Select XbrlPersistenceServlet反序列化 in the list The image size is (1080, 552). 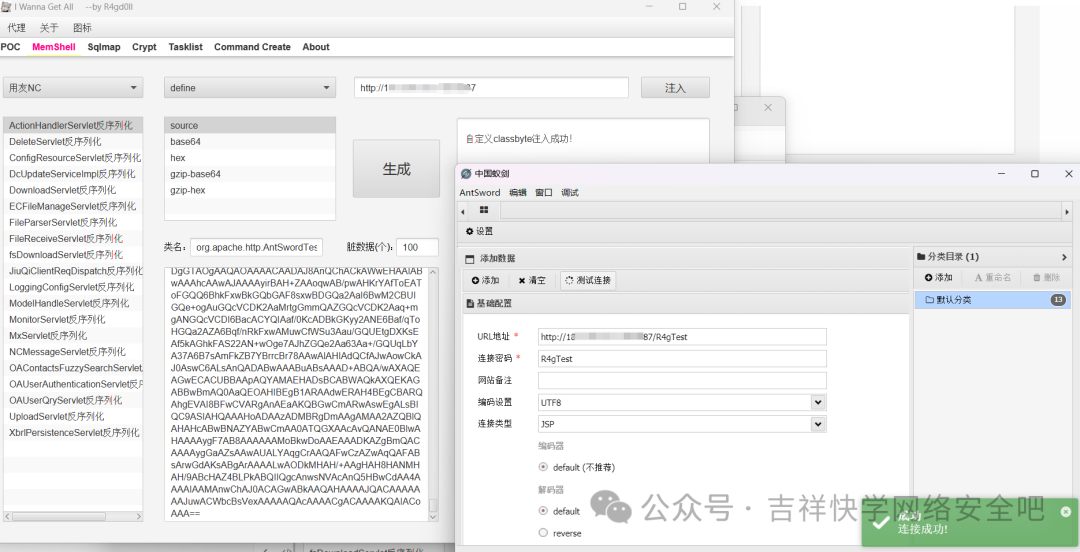coord(73,433)
